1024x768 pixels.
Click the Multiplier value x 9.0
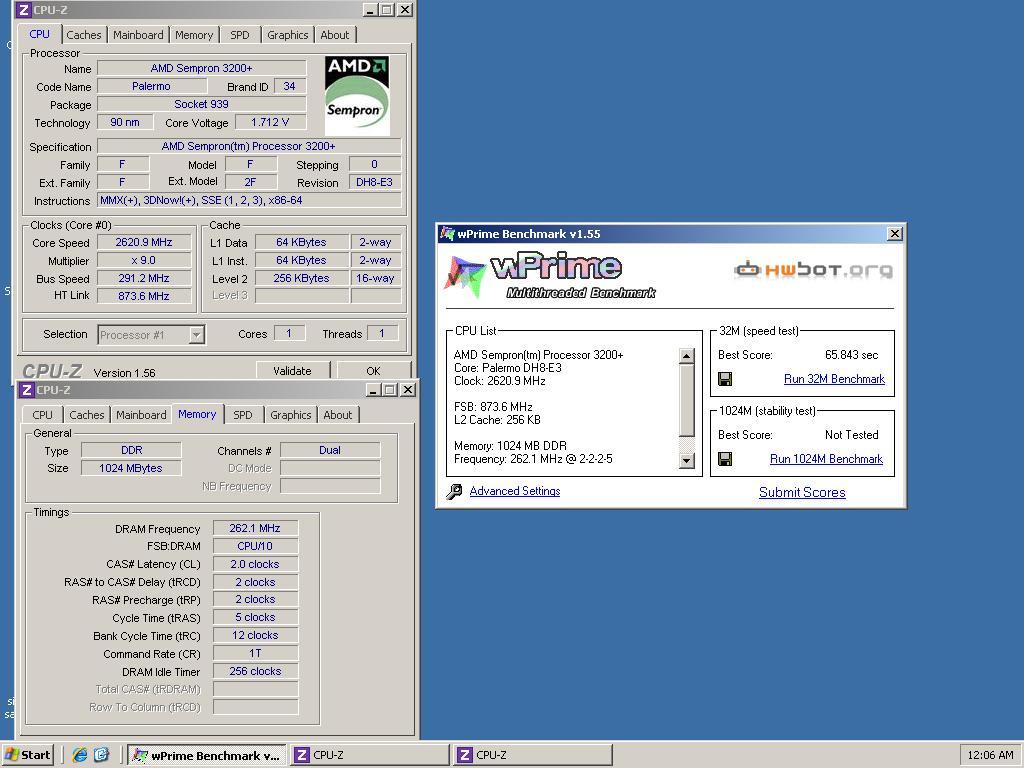144,261
